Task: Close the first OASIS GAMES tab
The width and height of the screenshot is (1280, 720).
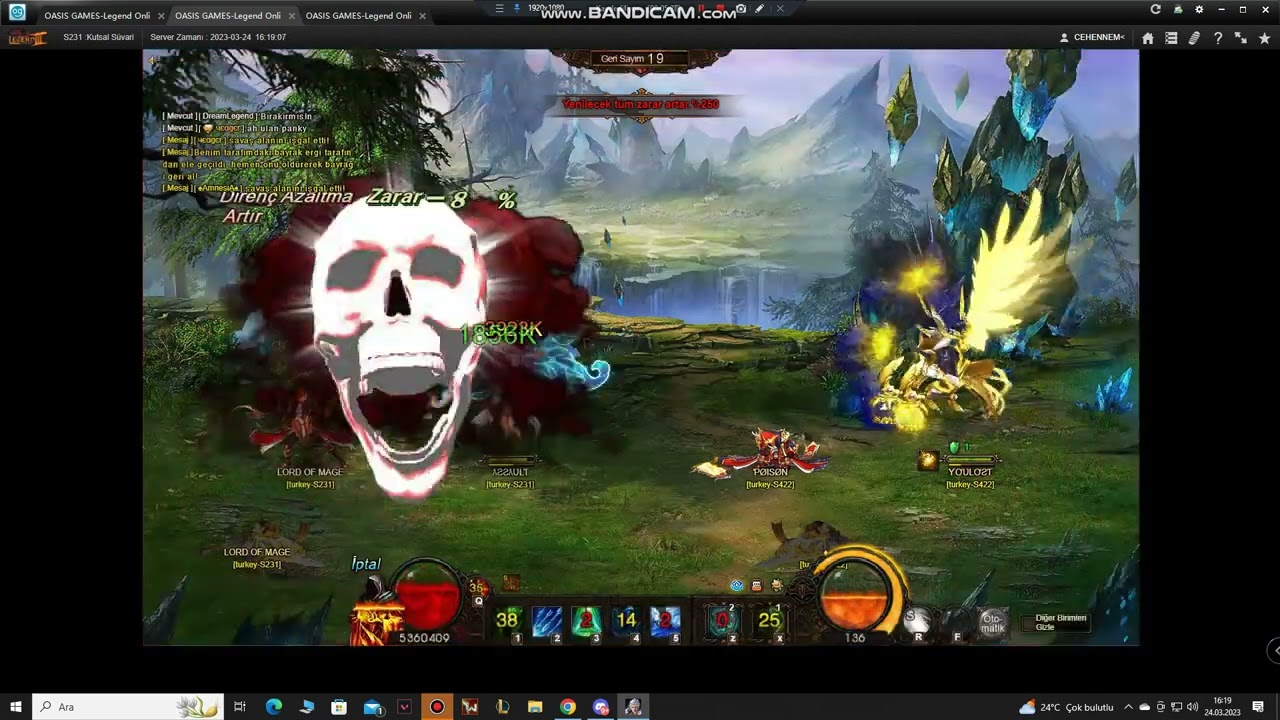Action: (161, 16)
